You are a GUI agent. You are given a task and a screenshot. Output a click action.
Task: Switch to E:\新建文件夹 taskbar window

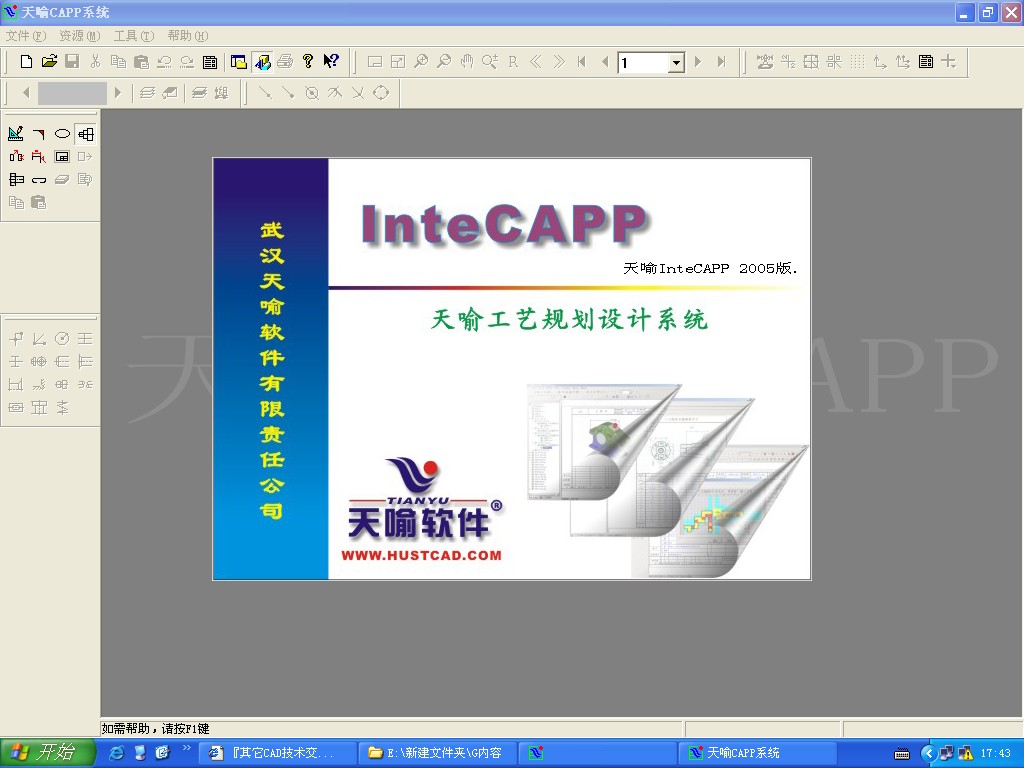click(x=438, y=753)
